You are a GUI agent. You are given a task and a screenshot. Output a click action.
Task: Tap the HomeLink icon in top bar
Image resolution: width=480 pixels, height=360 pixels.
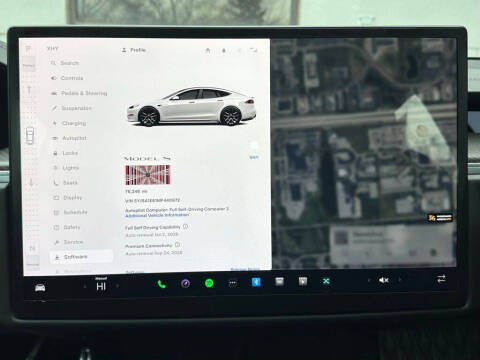pyautogui.click(x=208, y=50)
